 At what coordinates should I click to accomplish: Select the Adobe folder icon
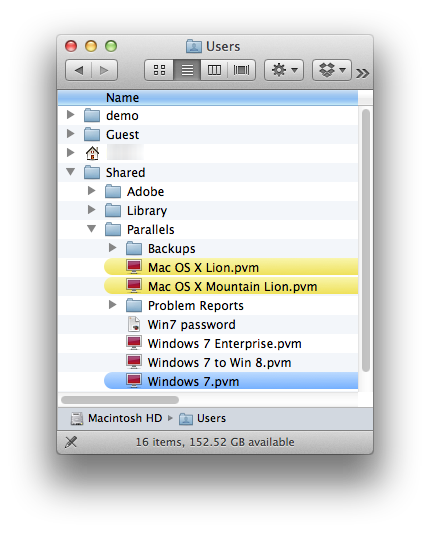tap(113, 192)
